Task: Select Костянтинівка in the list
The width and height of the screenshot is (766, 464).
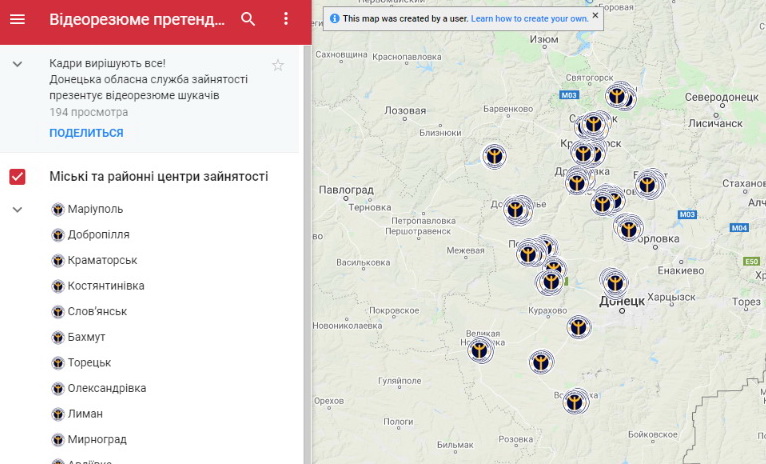Action: pyautogui.click(x=106, y=286)
